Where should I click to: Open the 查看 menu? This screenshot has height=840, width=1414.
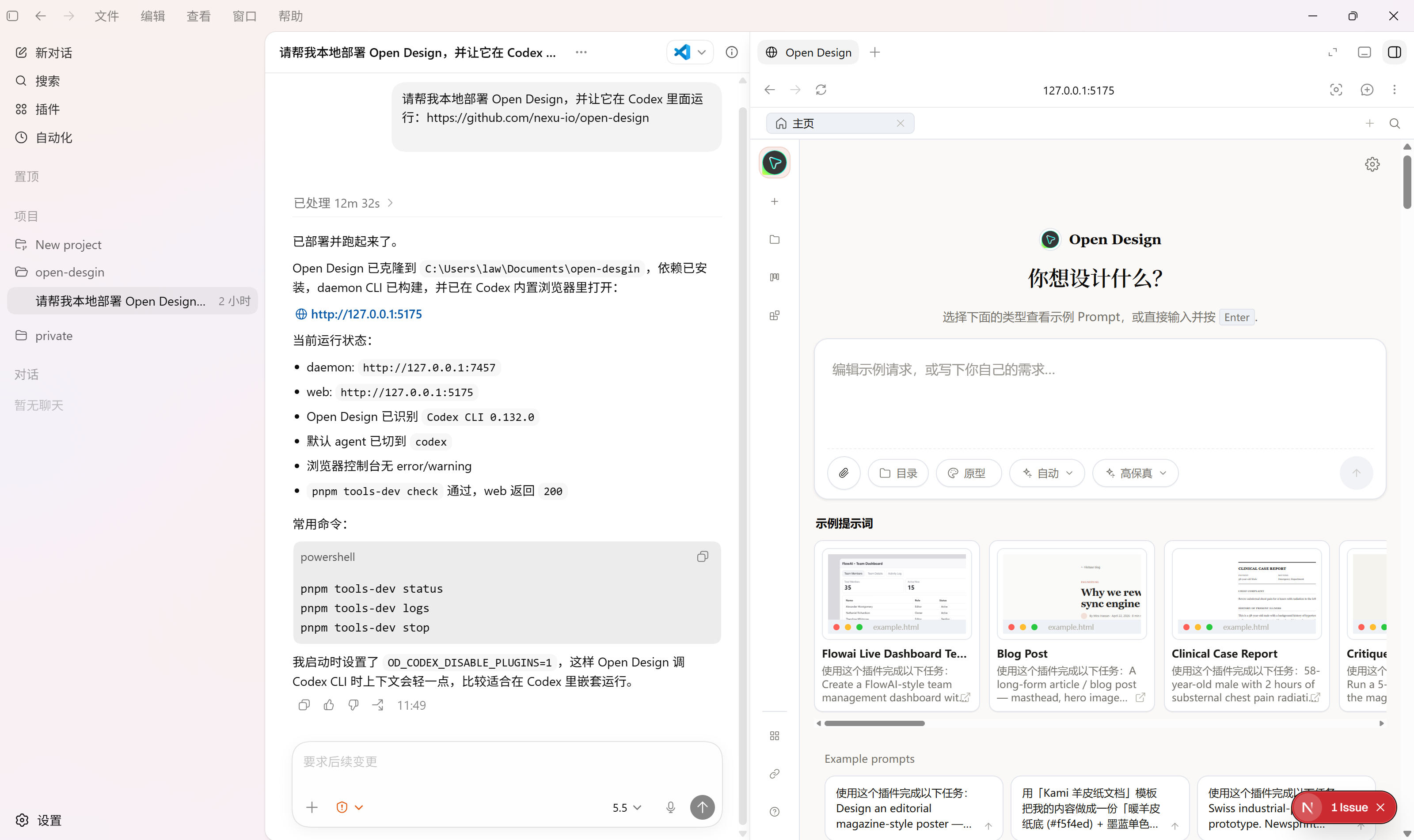[198, 16]
